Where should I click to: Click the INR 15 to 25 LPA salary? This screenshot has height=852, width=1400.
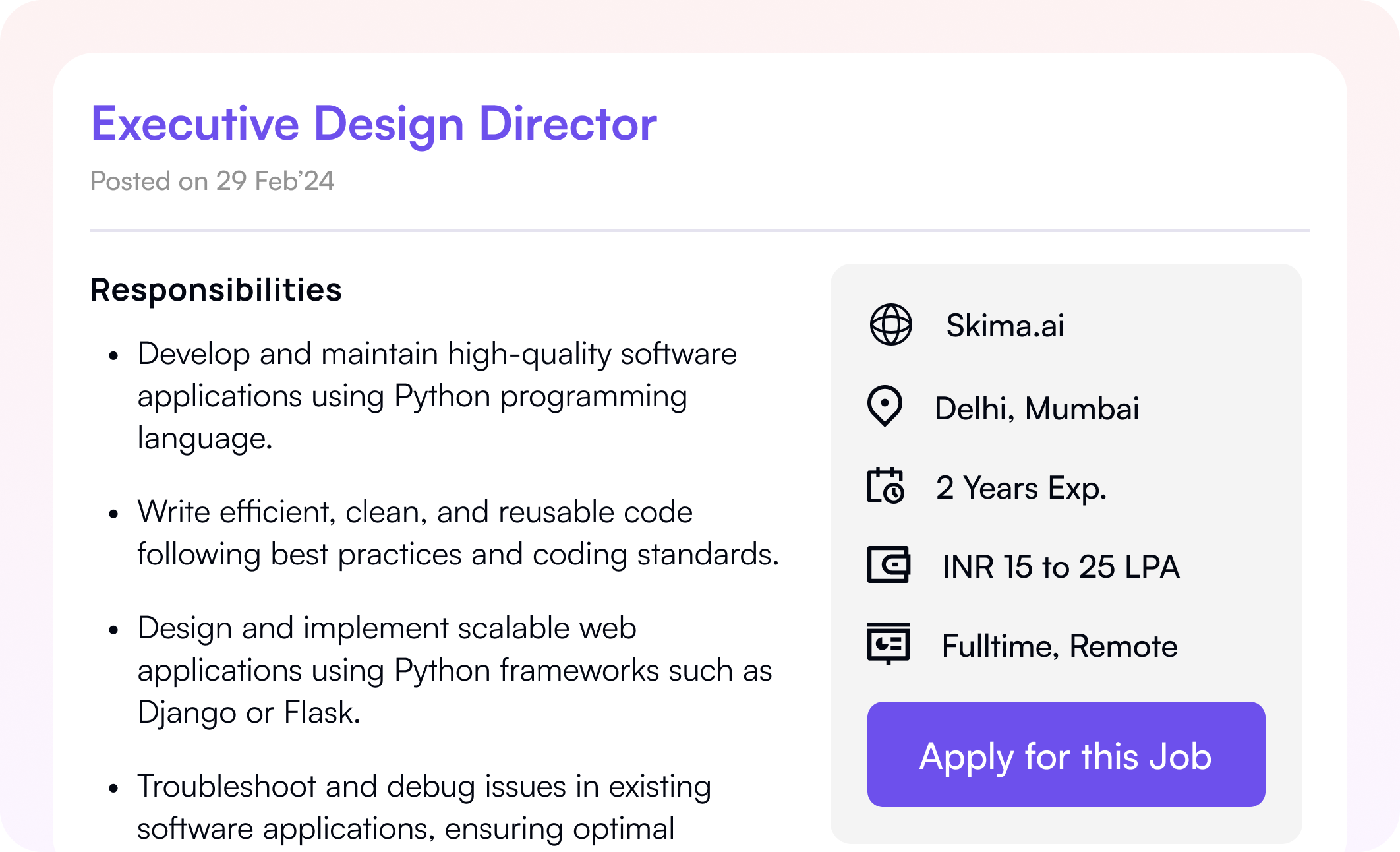(1061, 566)
